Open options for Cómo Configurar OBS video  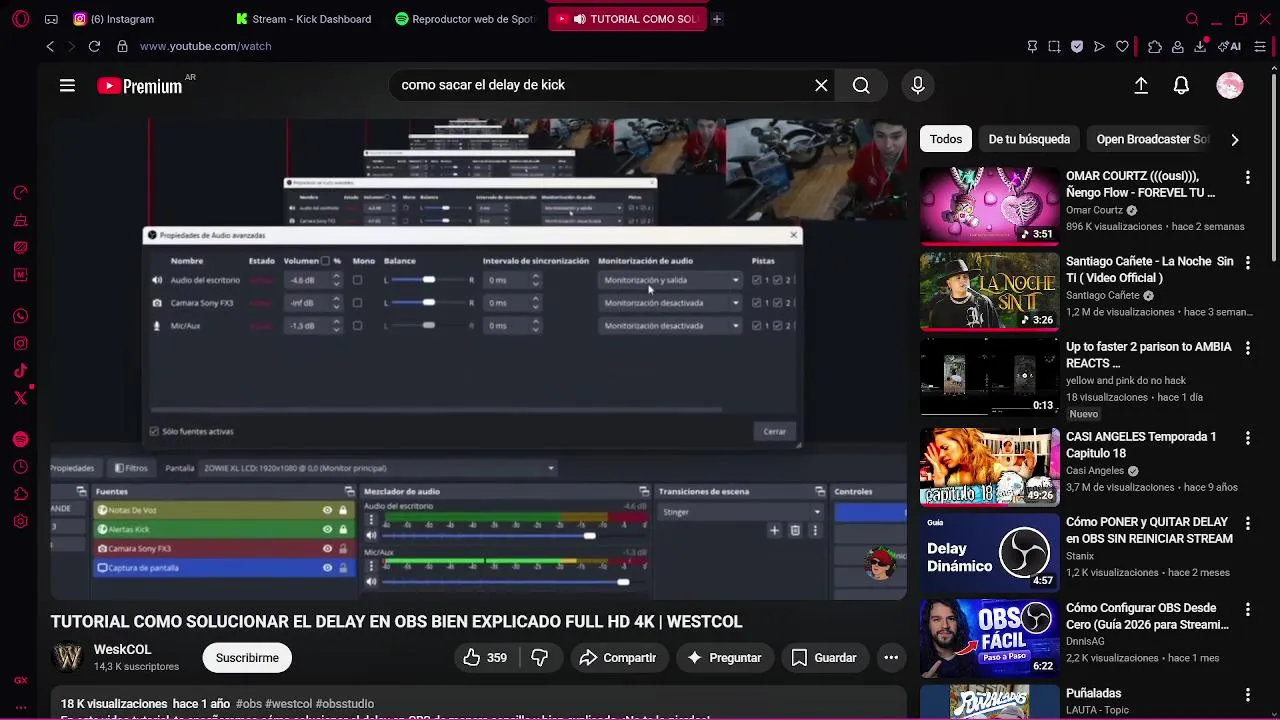pyautogui.click(x=1247, y=609)
